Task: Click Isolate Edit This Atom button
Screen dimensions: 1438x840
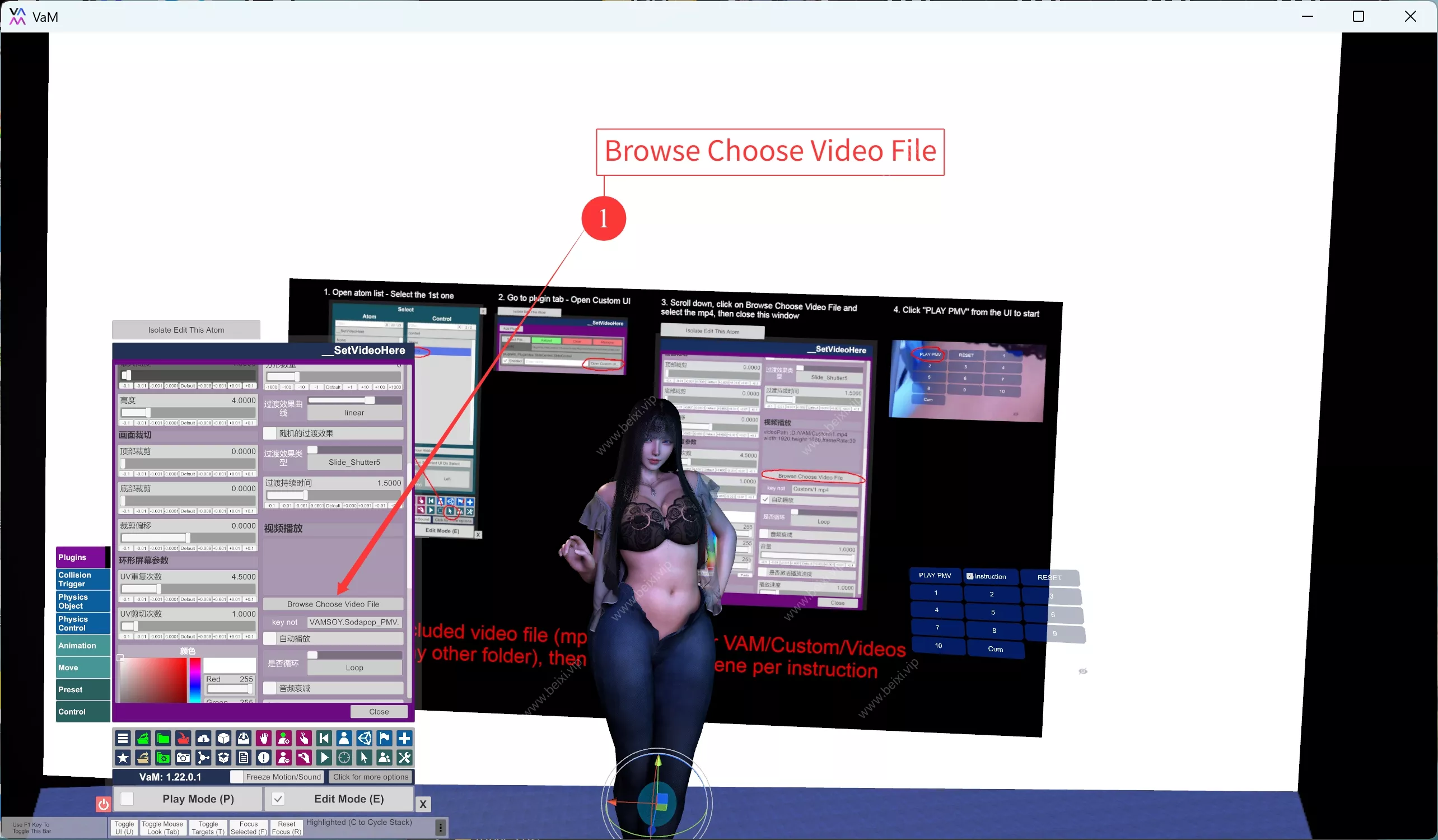Action: click(186, 330)
